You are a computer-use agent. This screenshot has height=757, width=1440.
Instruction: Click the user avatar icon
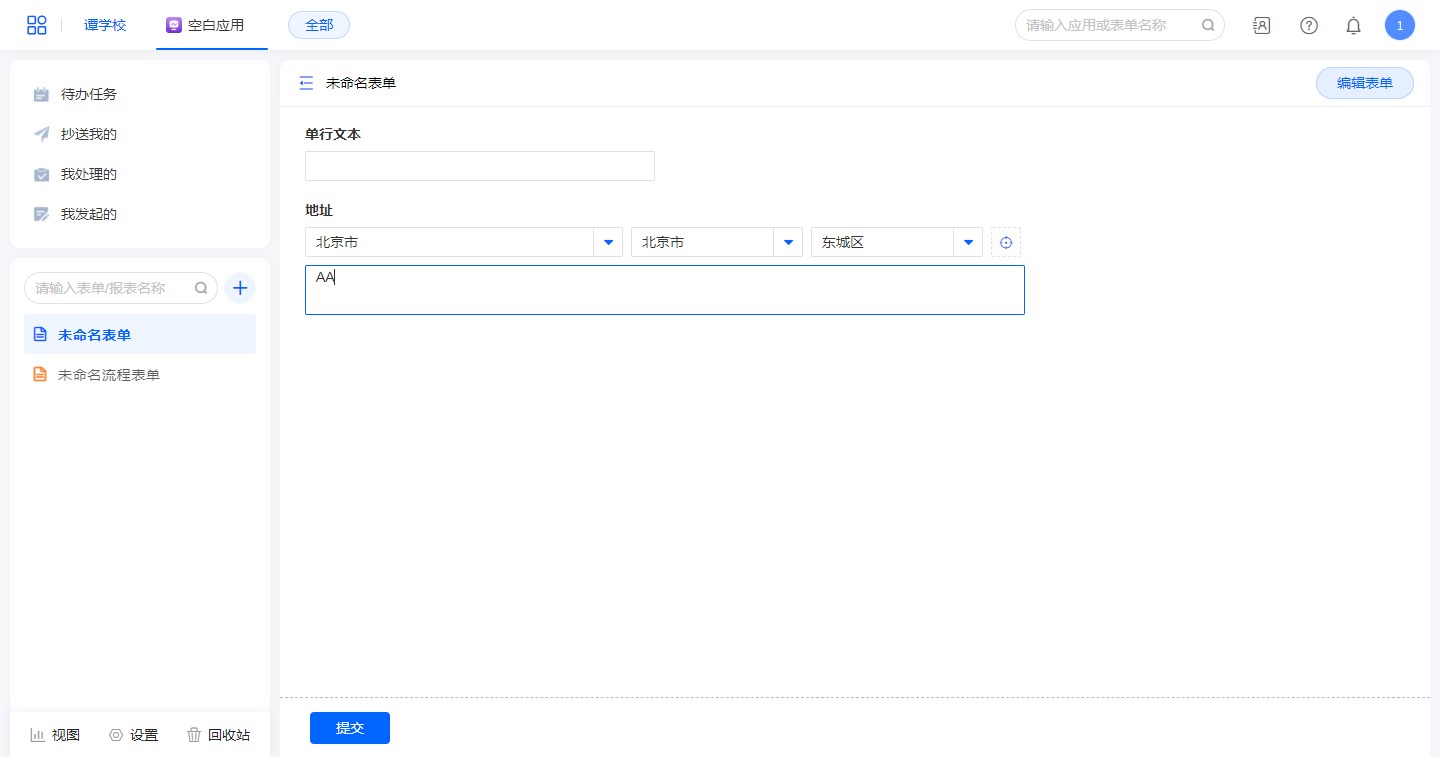(1399, 26)
